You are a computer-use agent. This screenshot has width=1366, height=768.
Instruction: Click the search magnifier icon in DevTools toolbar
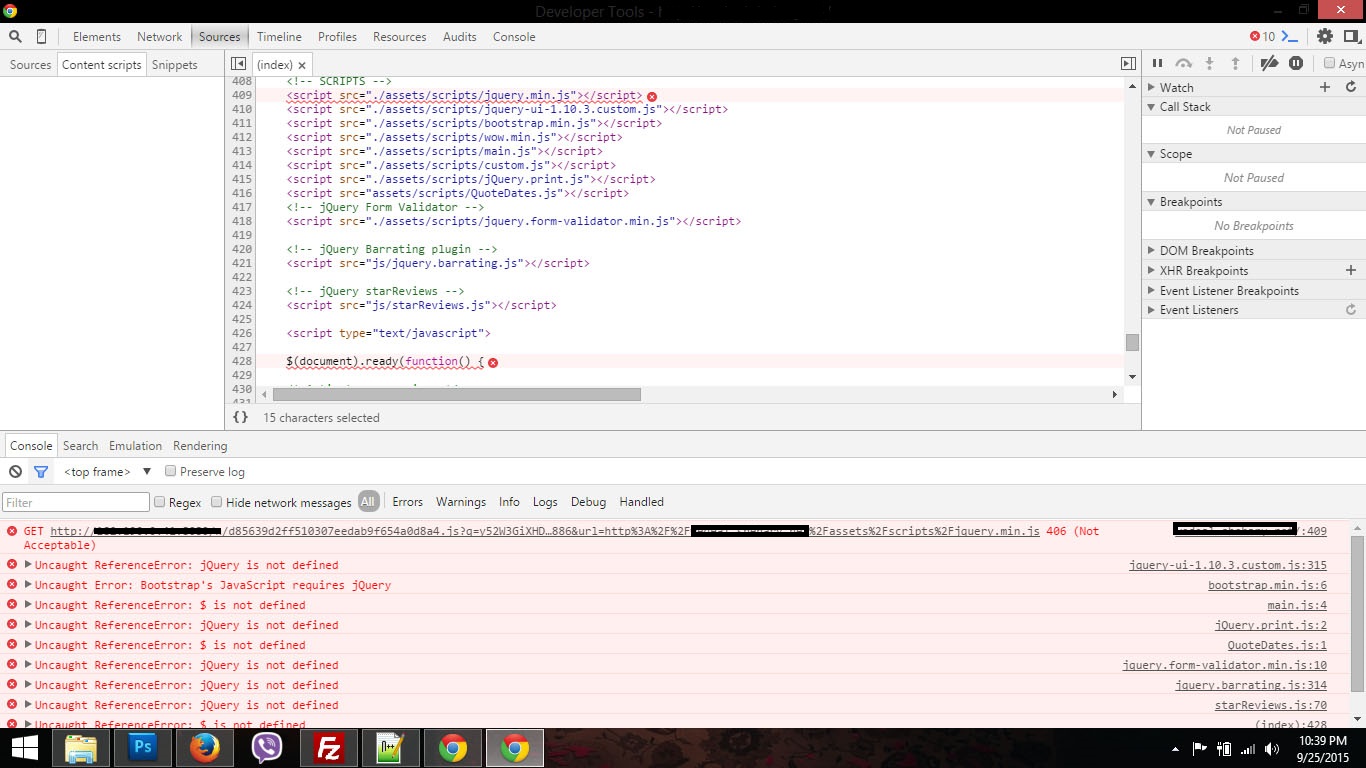(x=15, y=37)
